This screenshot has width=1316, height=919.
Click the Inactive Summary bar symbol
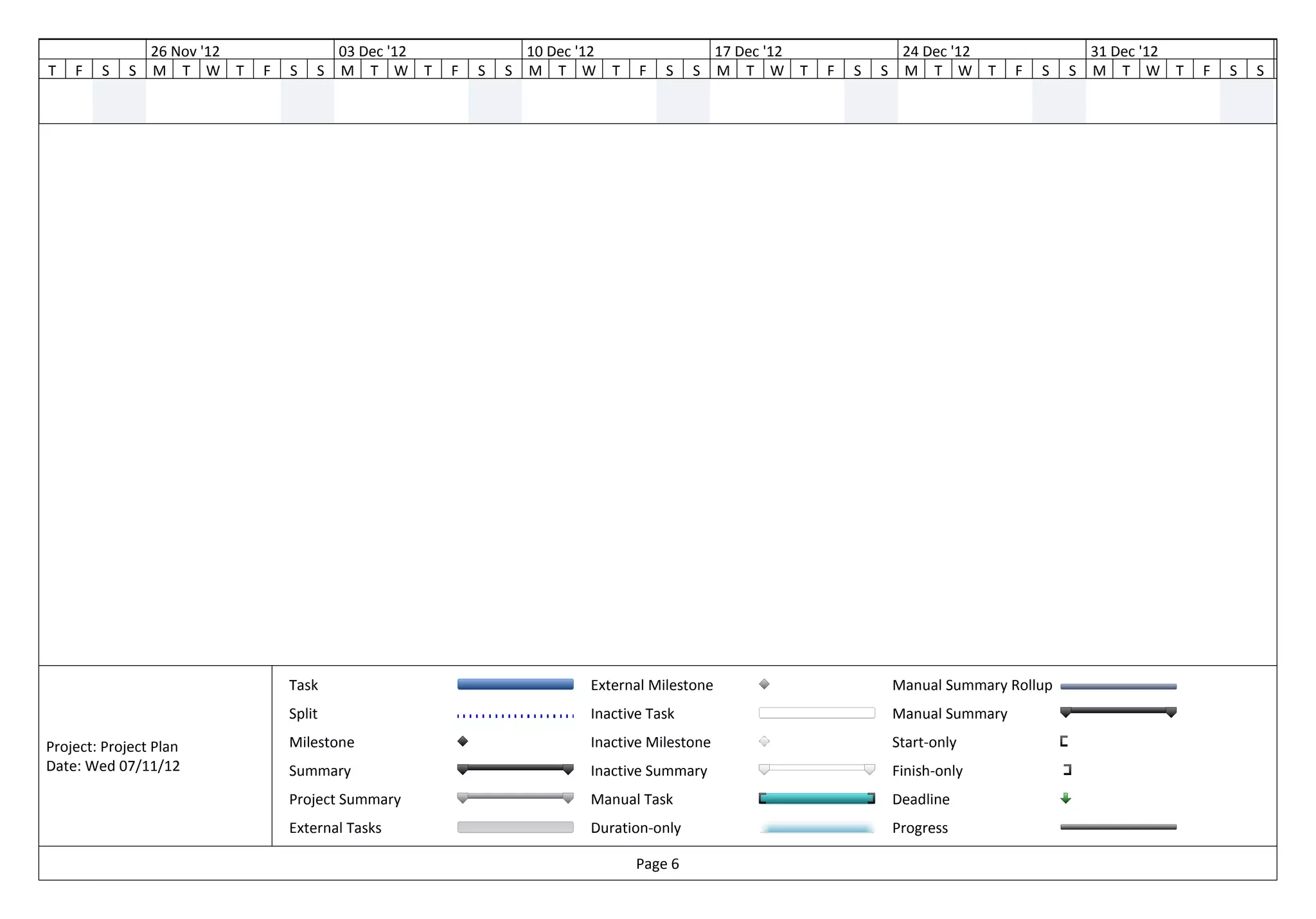pyautogui.click(x=816, y=768)
